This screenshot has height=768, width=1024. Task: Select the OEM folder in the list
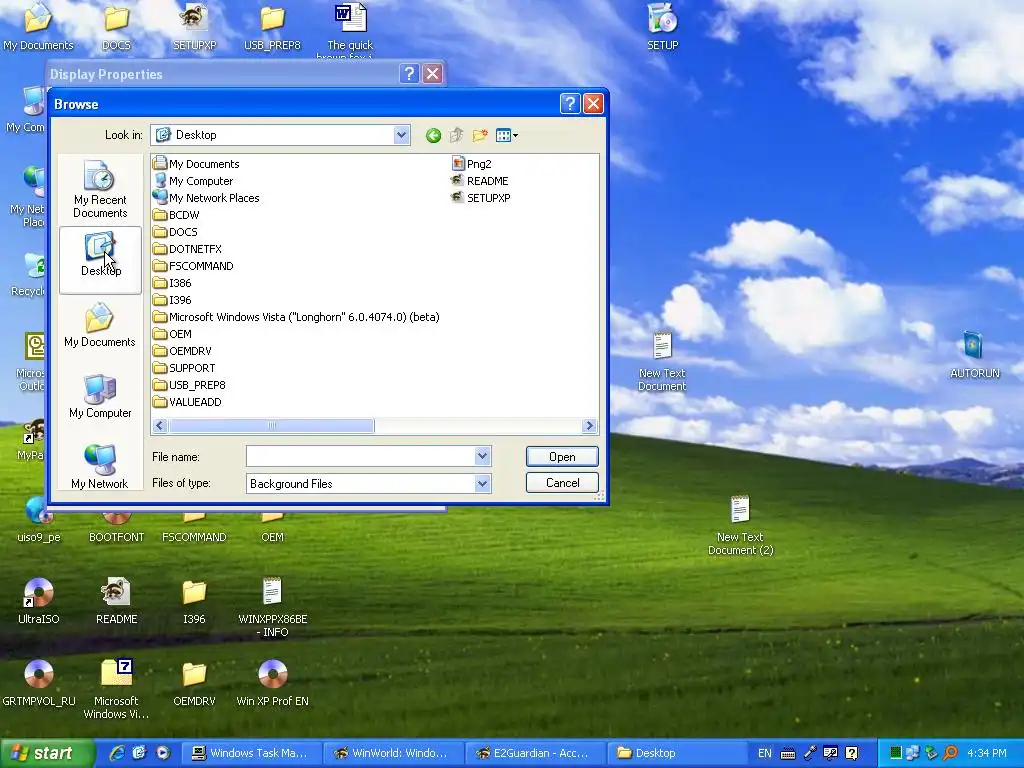pyautogui.click(x=172, y=334)
